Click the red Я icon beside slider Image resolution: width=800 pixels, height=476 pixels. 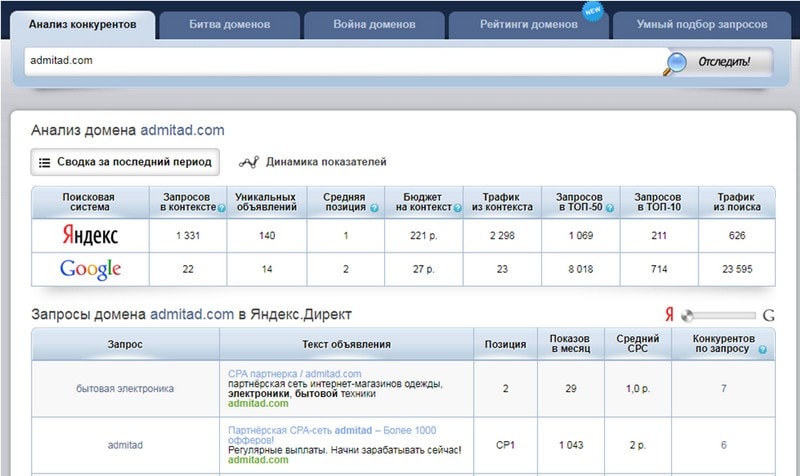(669, 315)
